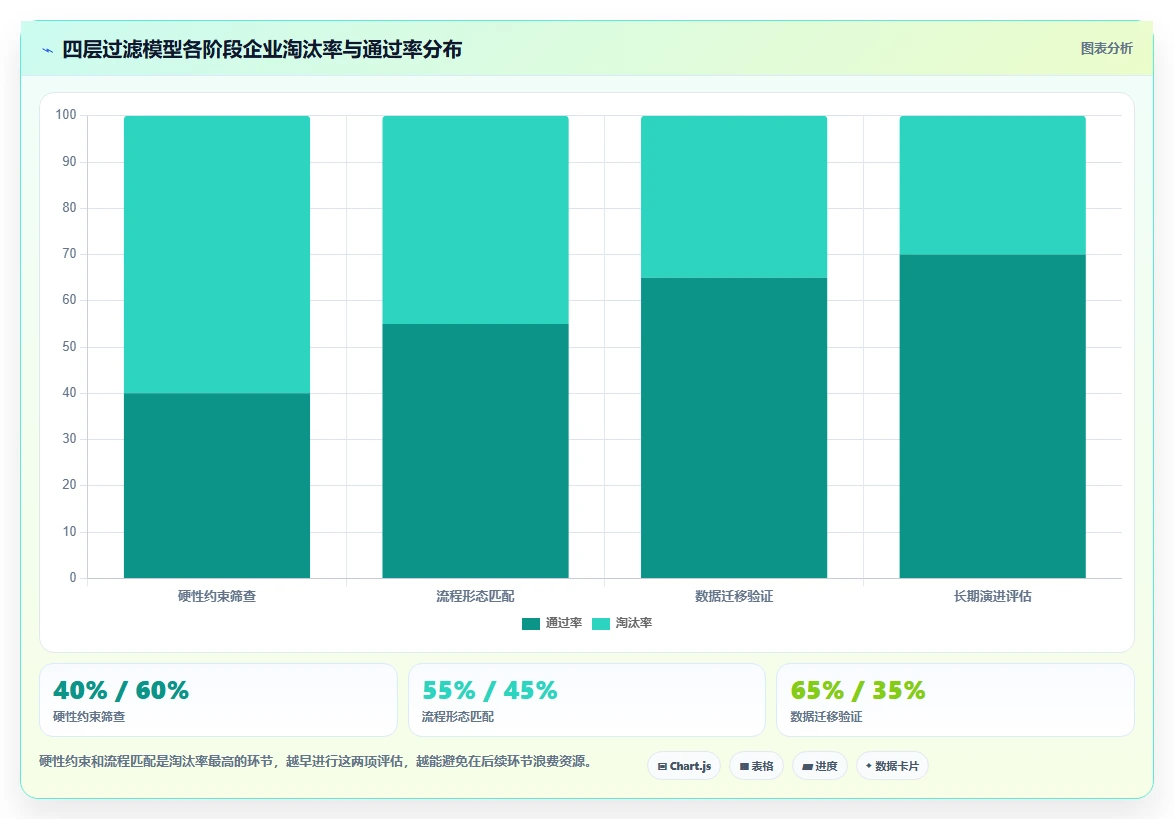Select the 数据卡片 tag

[x=892, y=766]
